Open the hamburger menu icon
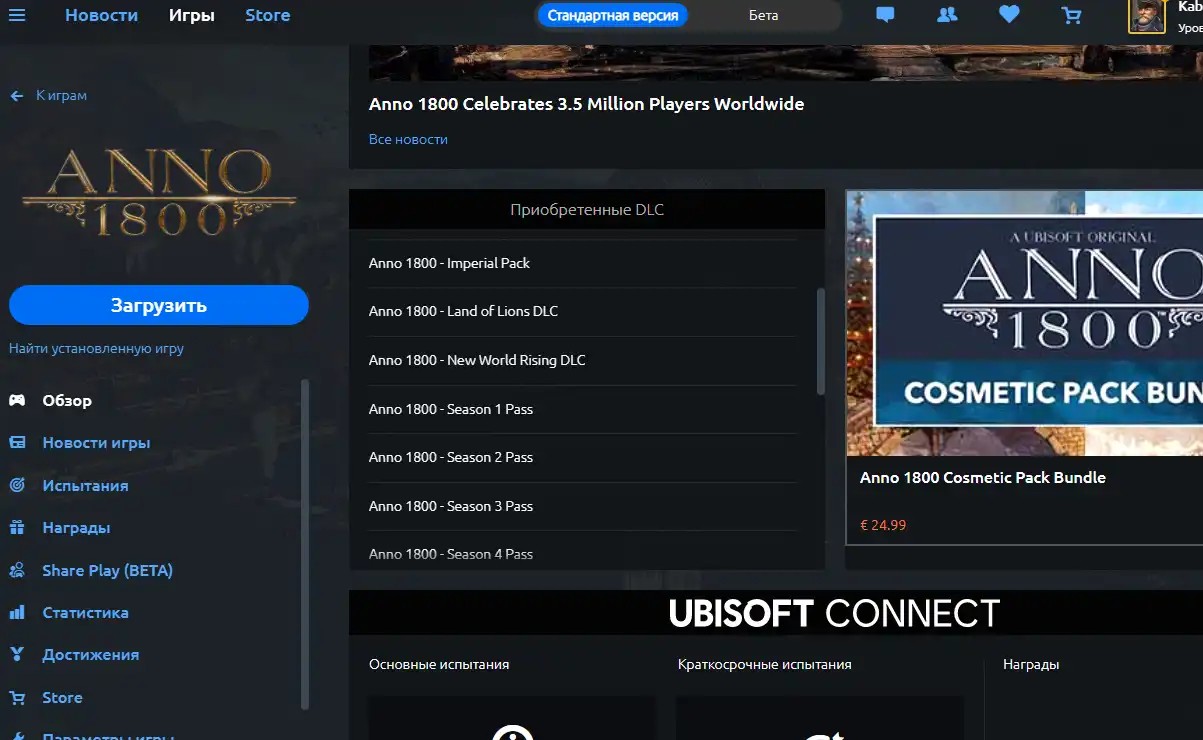 click(x=17, y=15)
